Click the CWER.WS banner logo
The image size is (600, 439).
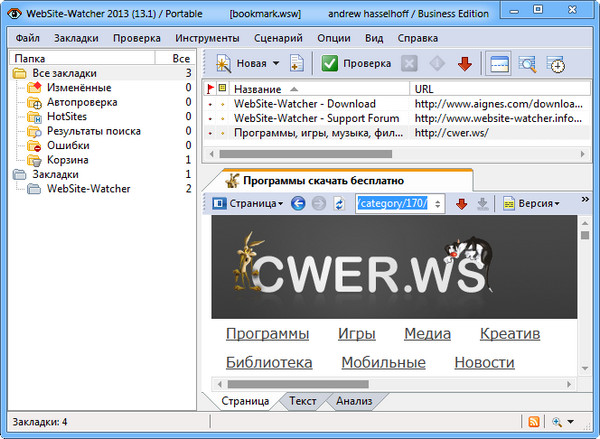coord(394,267)
